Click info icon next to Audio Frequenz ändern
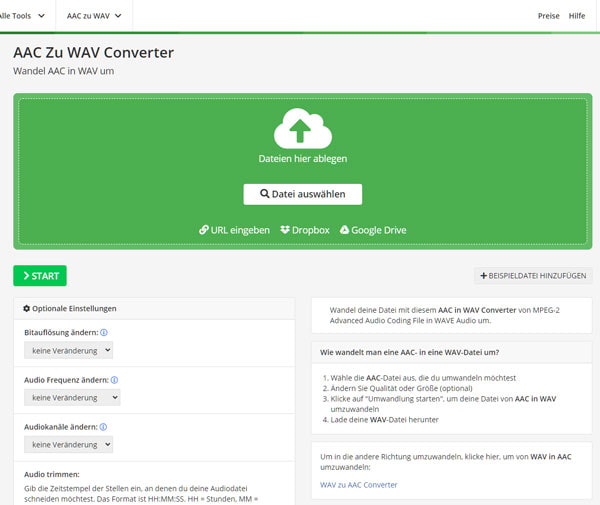600x505 pixels. (114, 380)
